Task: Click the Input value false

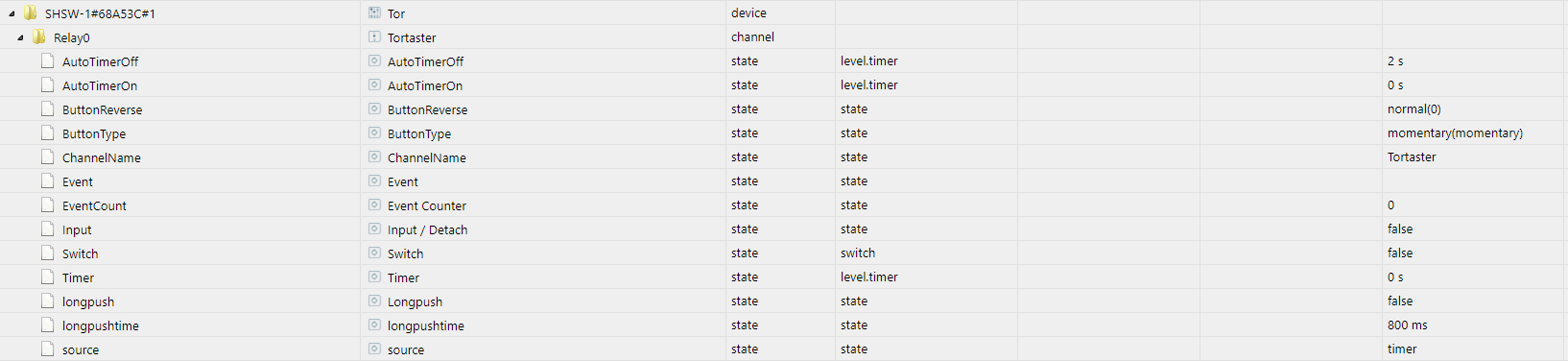Action: [1400, 229]
